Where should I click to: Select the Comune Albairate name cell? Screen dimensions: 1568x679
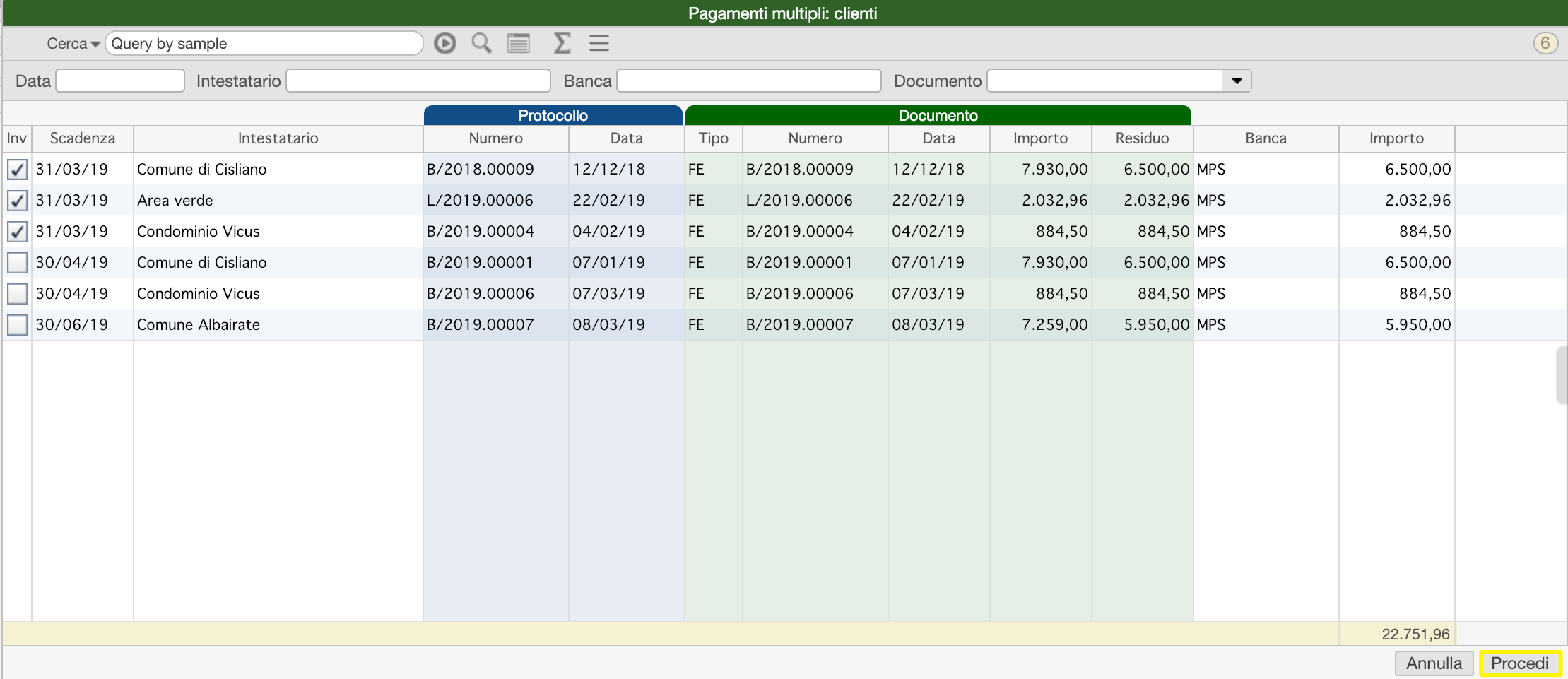coord(278,325)
